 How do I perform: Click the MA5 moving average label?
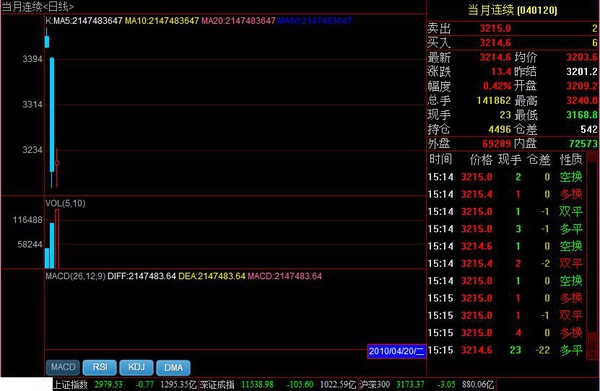coord(88,21)
